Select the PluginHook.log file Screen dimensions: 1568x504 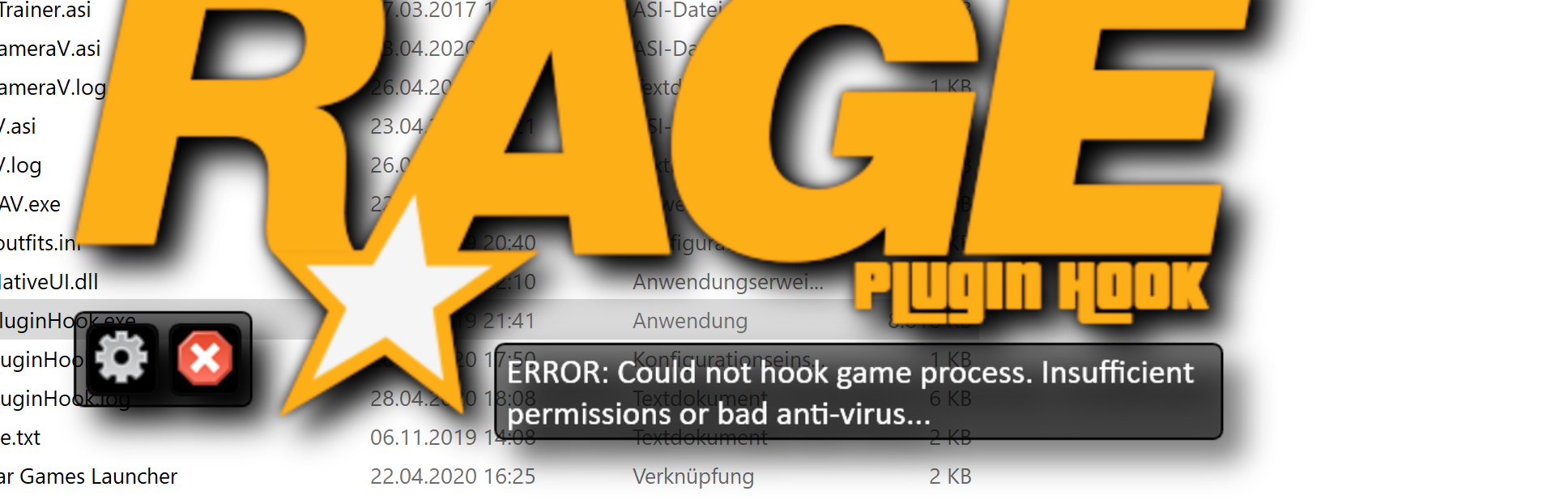tap(65, 399)
